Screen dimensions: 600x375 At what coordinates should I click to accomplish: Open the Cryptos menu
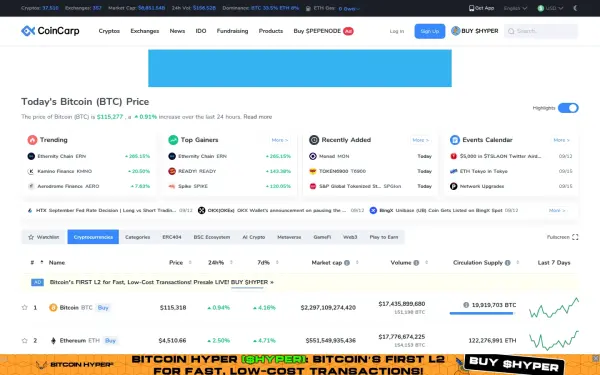(109, 31)
